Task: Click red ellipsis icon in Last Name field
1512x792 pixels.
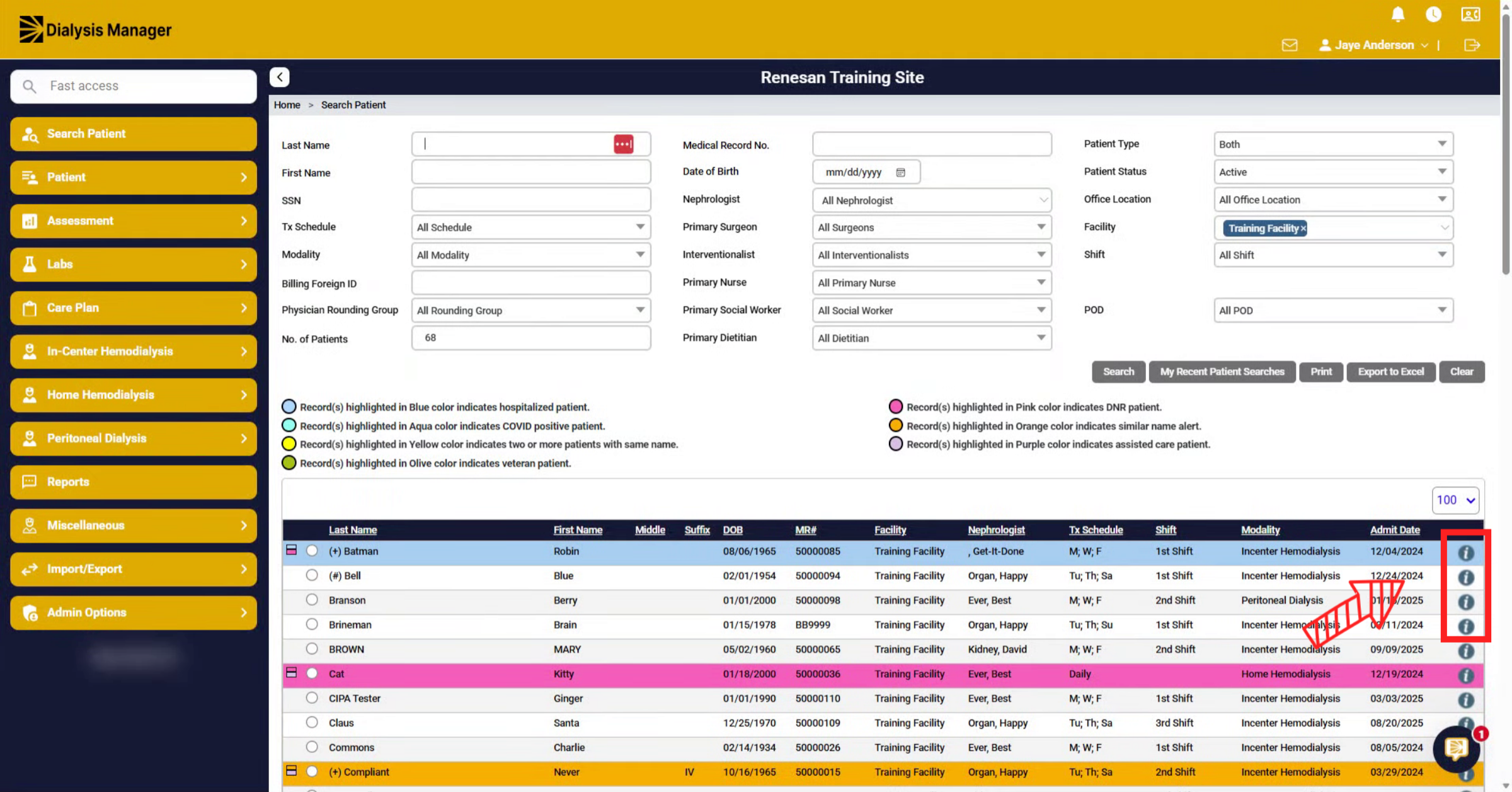Action: (x=623, y=144)
